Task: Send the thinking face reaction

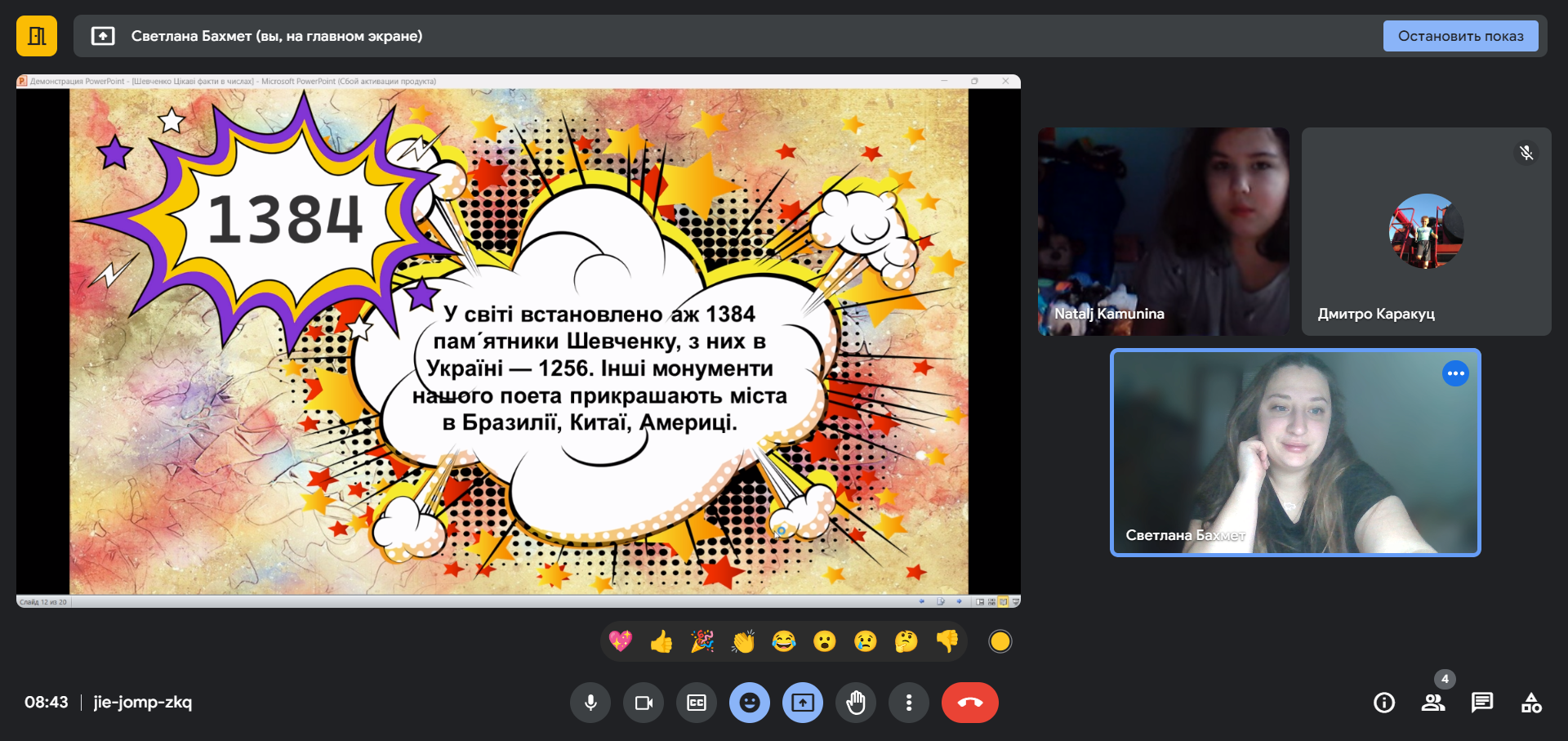Action: [906, 642]
